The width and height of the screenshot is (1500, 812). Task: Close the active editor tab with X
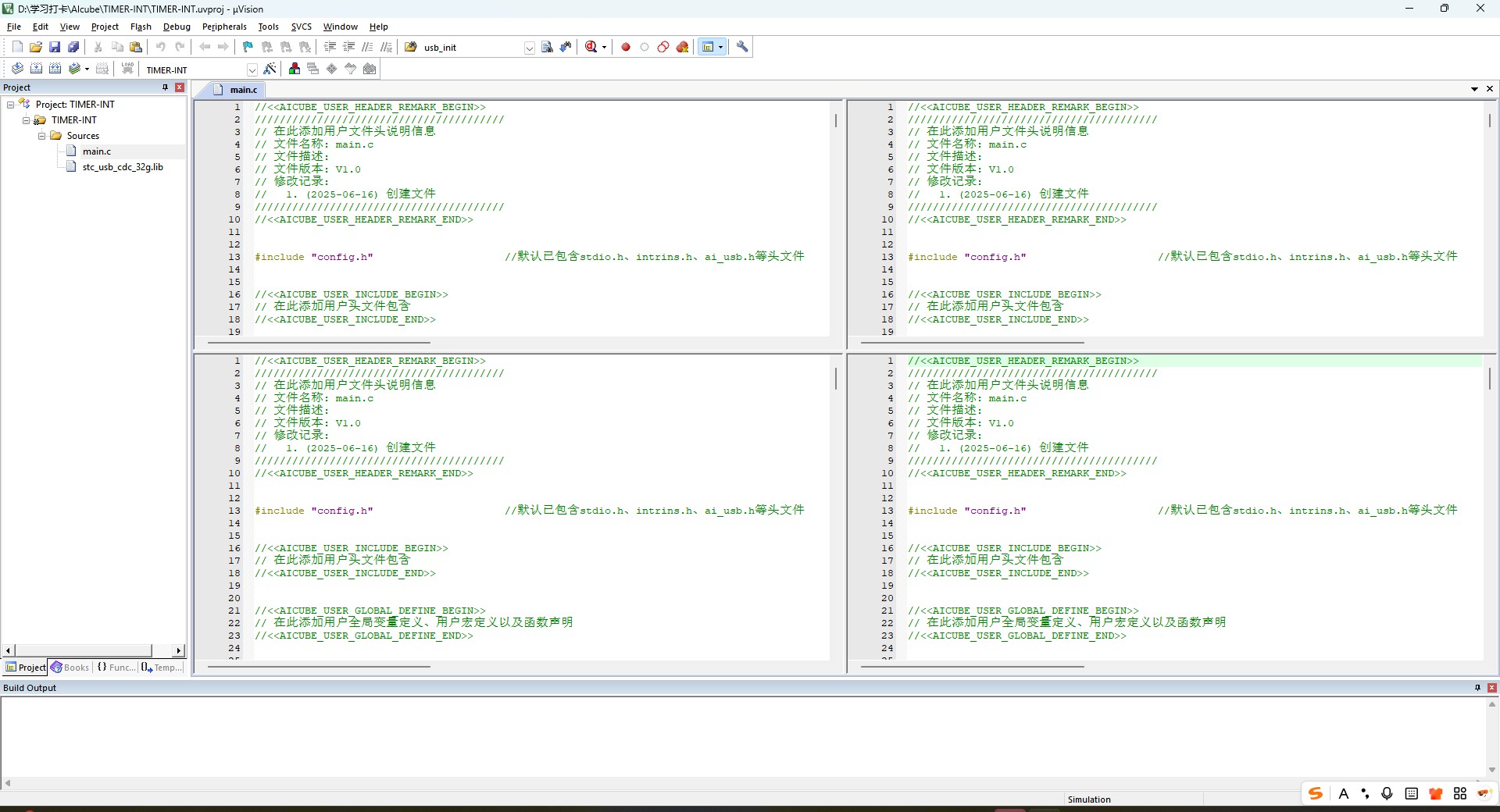coord(1490,89)
